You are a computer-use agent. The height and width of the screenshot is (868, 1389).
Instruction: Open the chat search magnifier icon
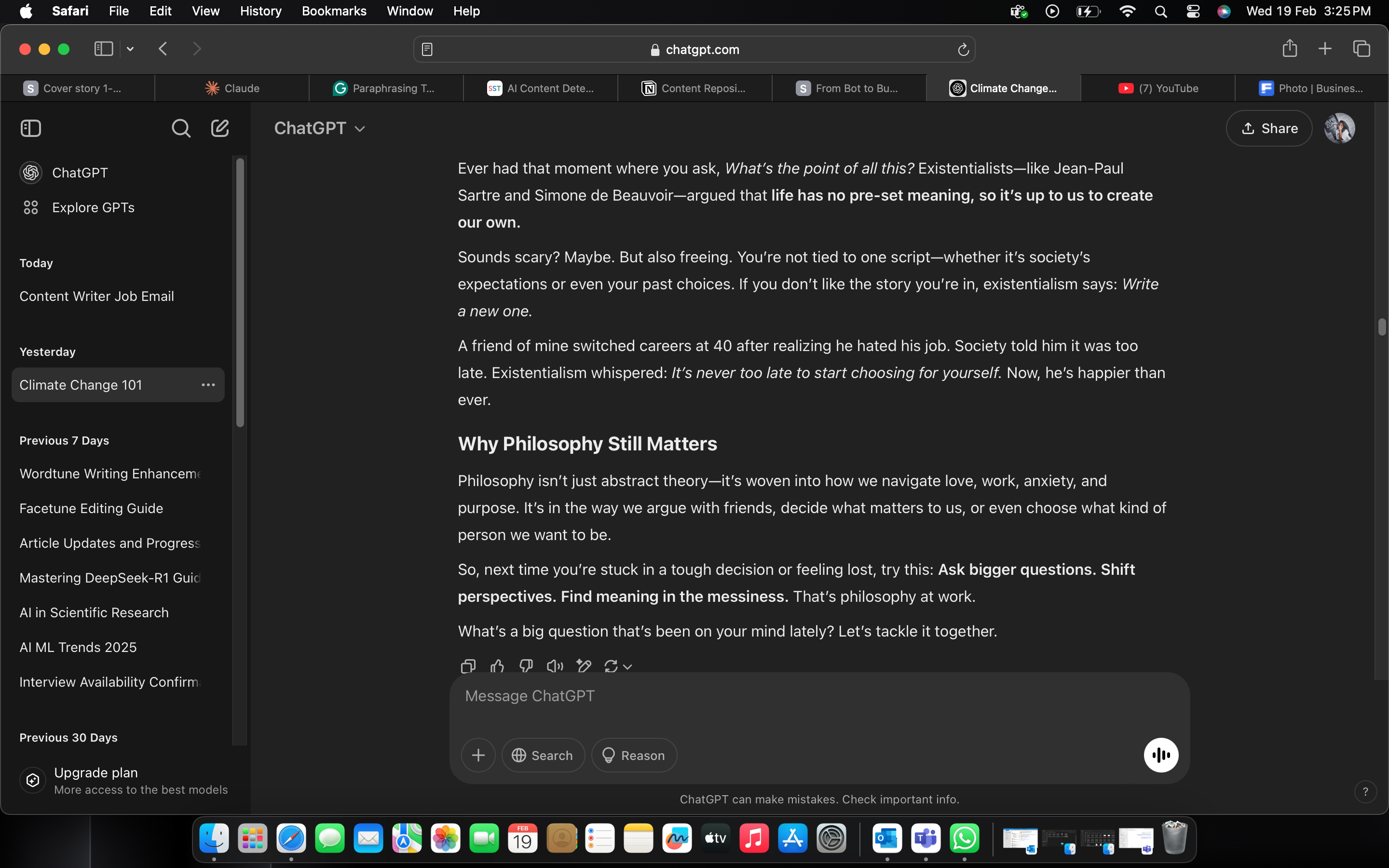(181, 128)
